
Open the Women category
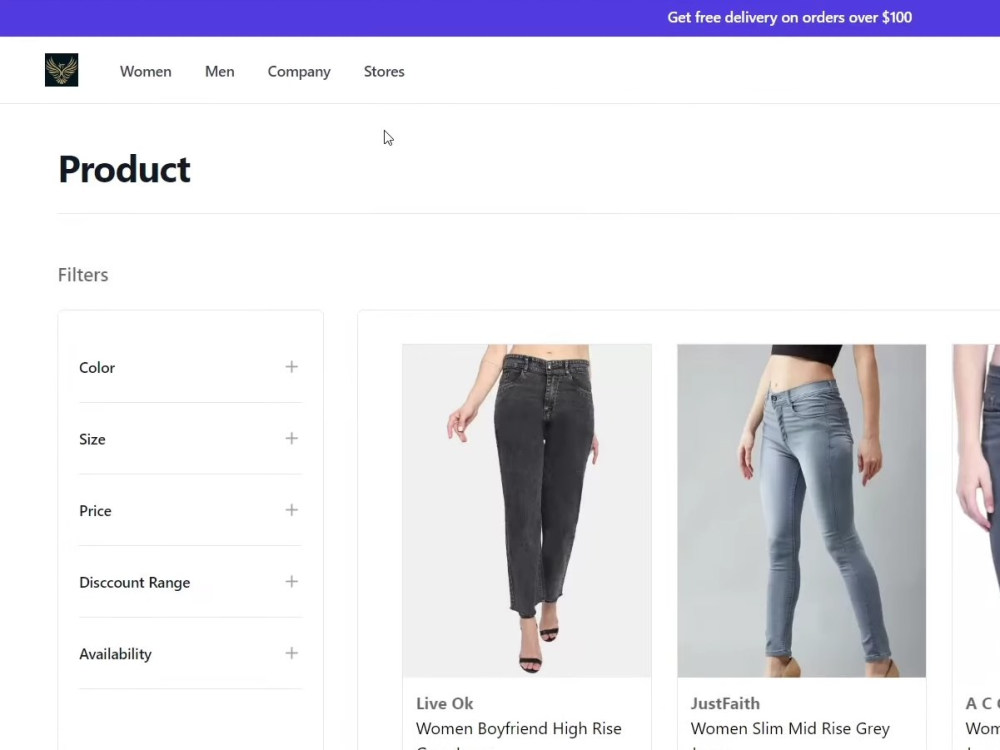pos(145,71)
